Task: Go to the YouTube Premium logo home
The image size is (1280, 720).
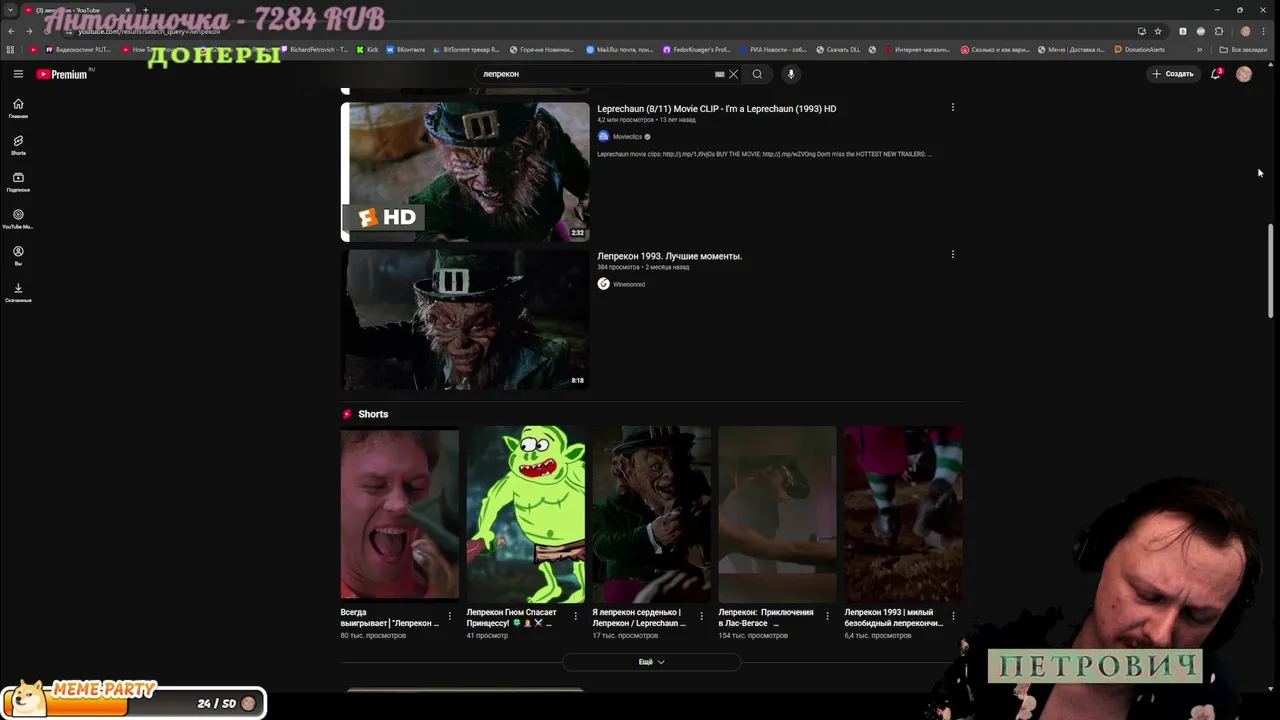Action: click(x=63, y=74)
